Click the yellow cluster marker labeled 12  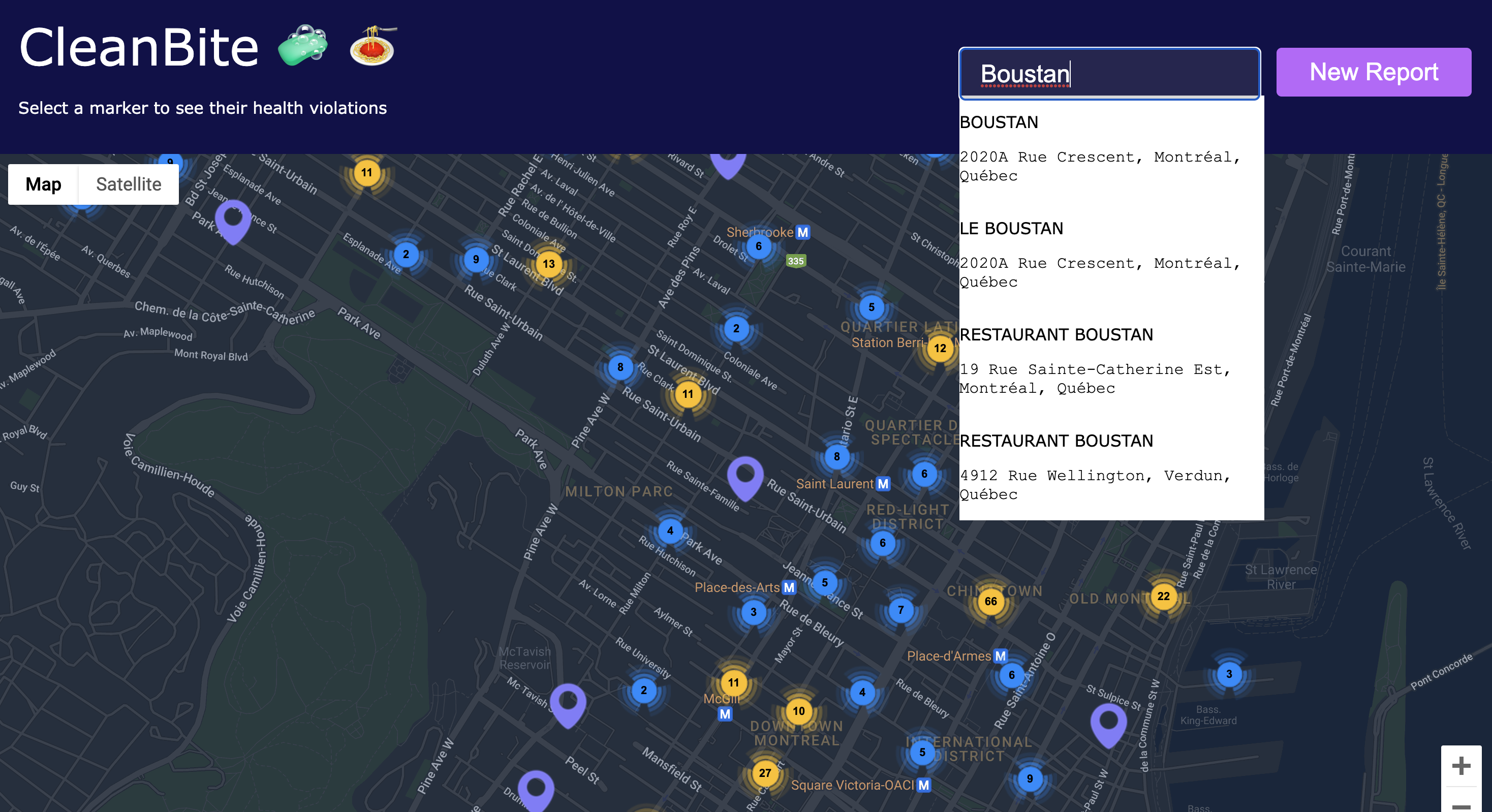[x=940, y=348]
